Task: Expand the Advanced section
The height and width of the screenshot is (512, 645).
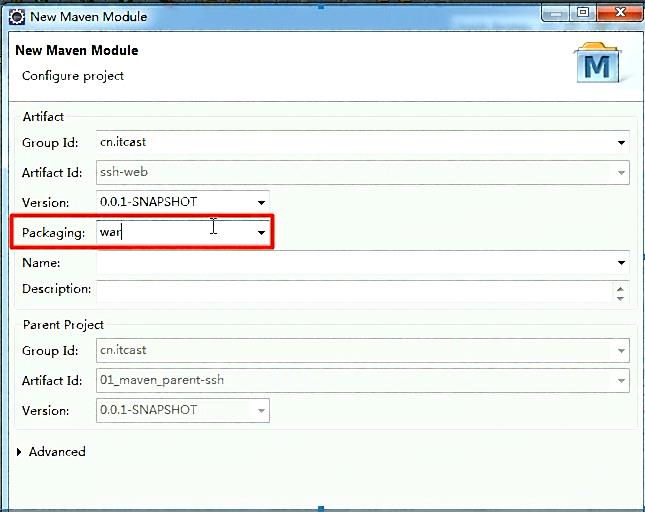Action: point(19,452)
